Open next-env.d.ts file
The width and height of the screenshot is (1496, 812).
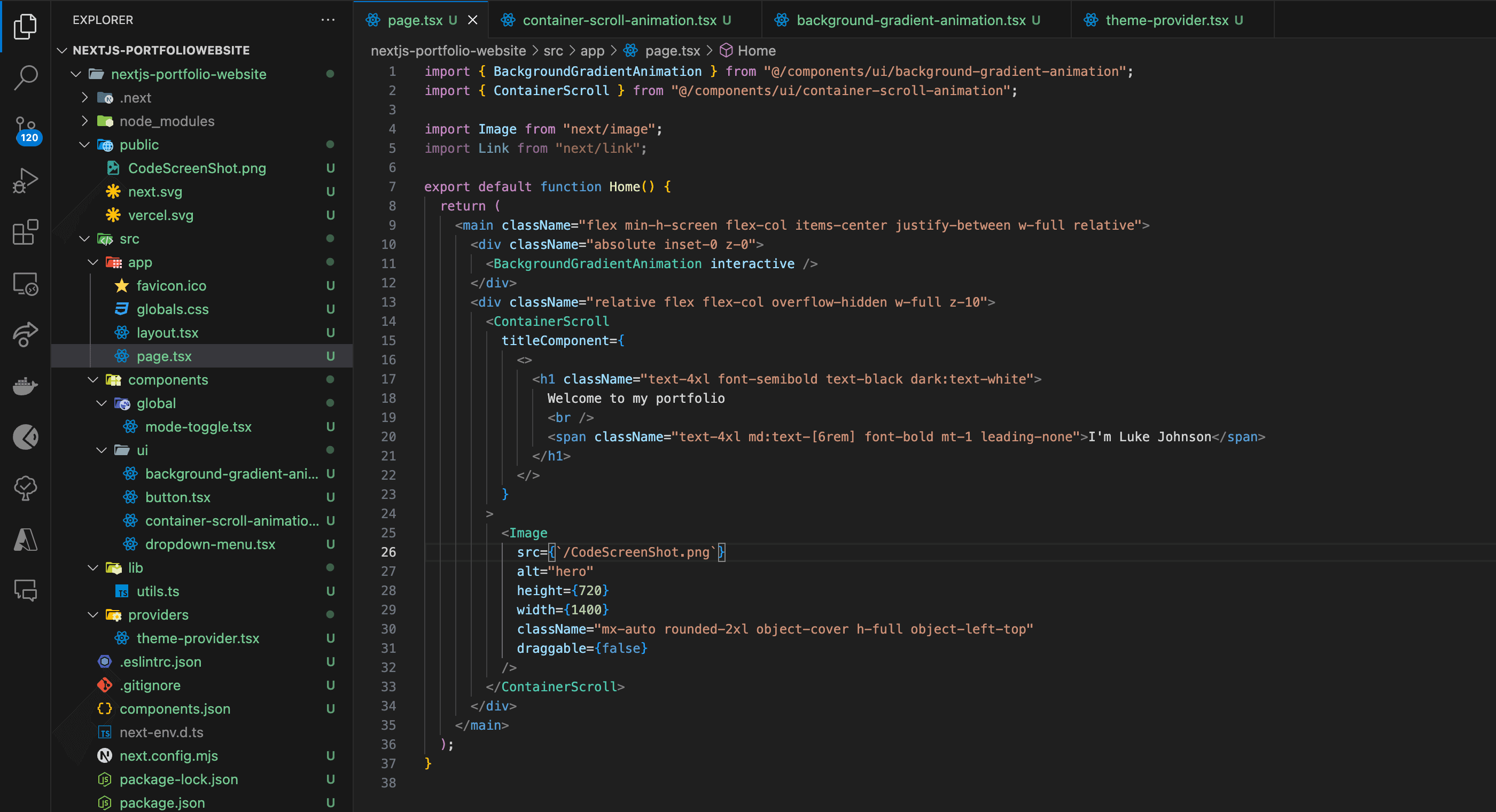pyautogui.click(x=201, y=732)
